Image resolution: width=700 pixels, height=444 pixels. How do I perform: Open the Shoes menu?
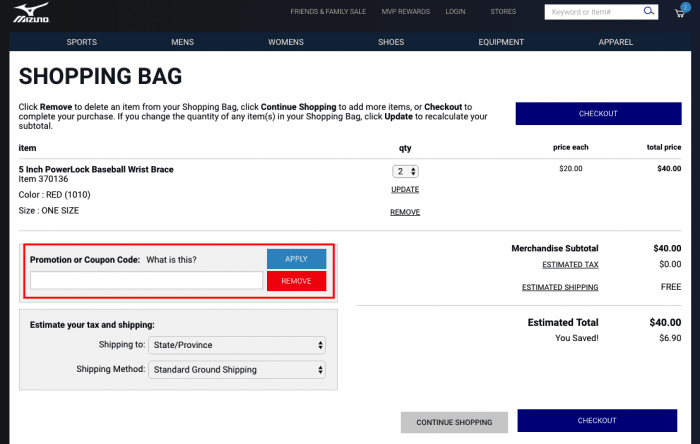(x=391, y=42)
